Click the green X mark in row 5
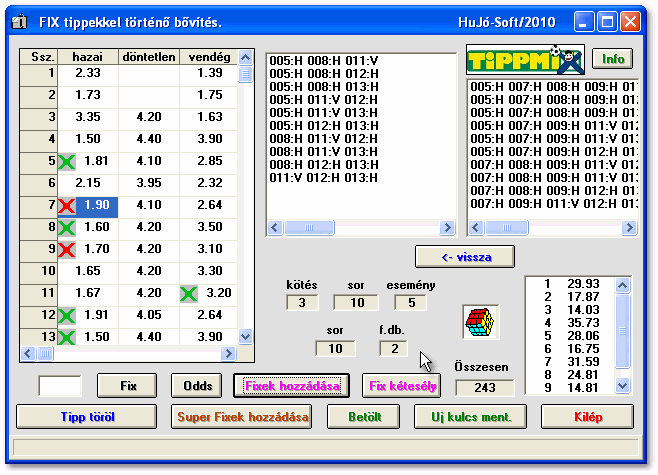The width and height of the screenshot is (658, 475). pyautogui.click(x=67, y=162)
